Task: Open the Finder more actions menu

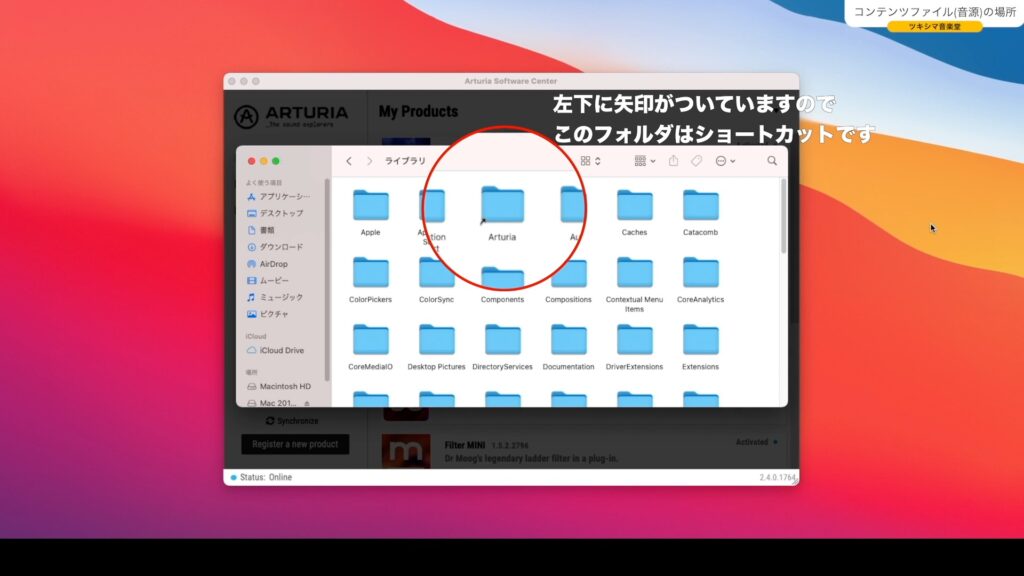Action: (725, 161)
